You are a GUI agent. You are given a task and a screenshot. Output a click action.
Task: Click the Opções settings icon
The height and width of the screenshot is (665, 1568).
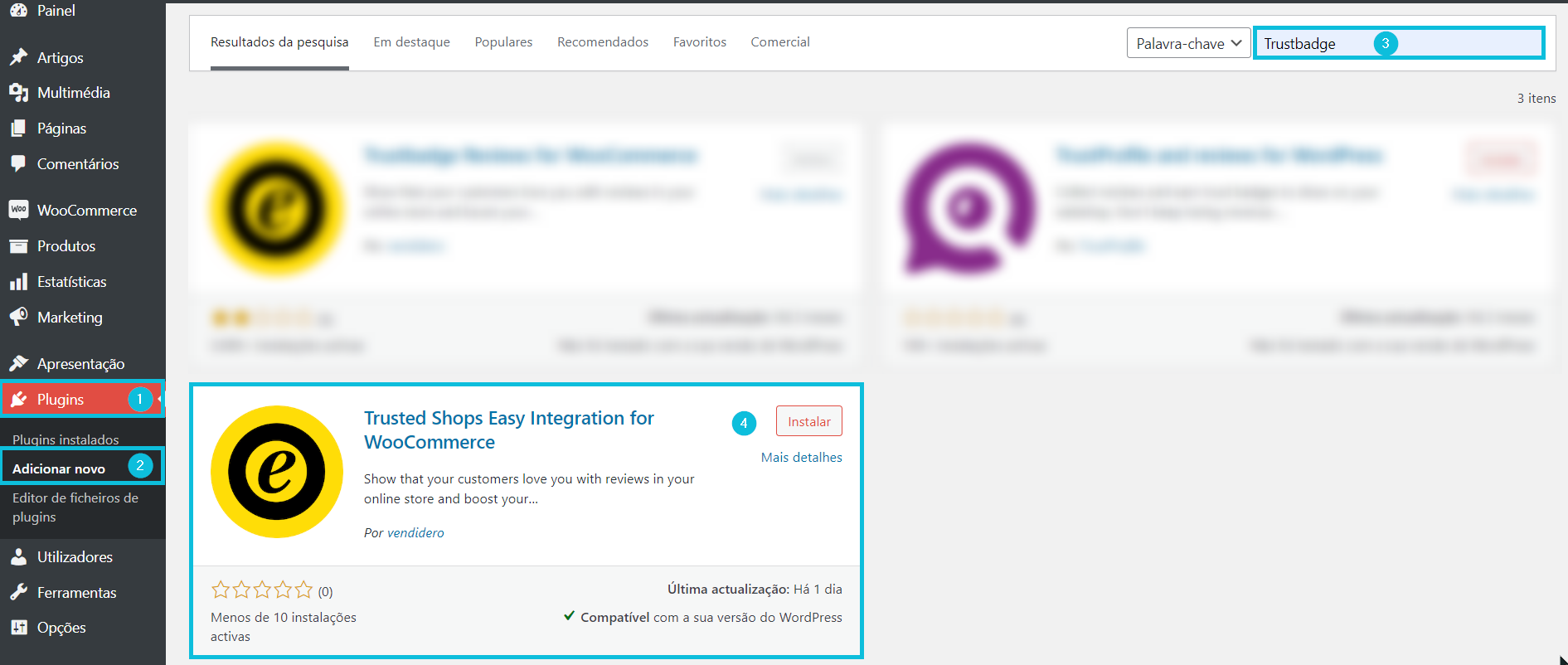click(18, 628)
